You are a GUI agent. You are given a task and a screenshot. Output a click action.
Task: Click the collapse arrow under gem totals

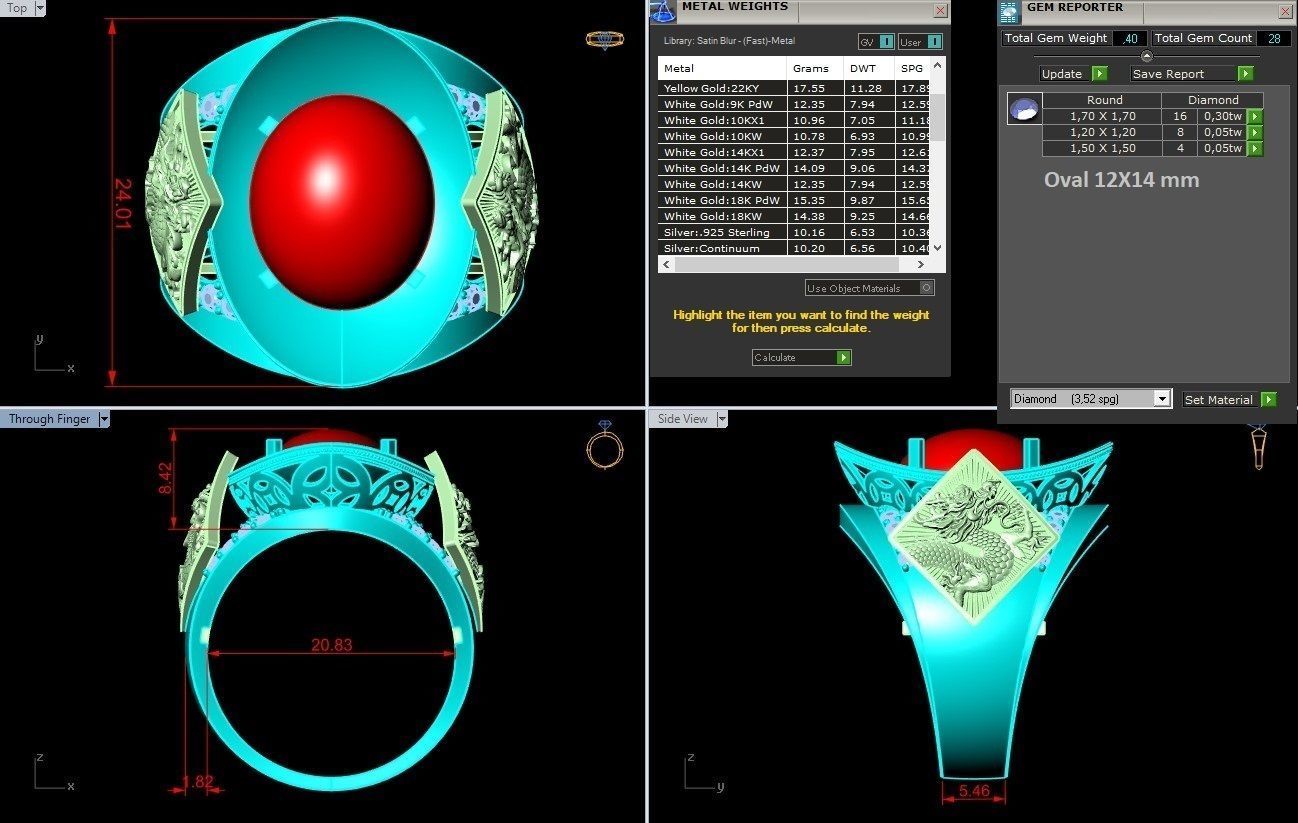[1146, 56]
